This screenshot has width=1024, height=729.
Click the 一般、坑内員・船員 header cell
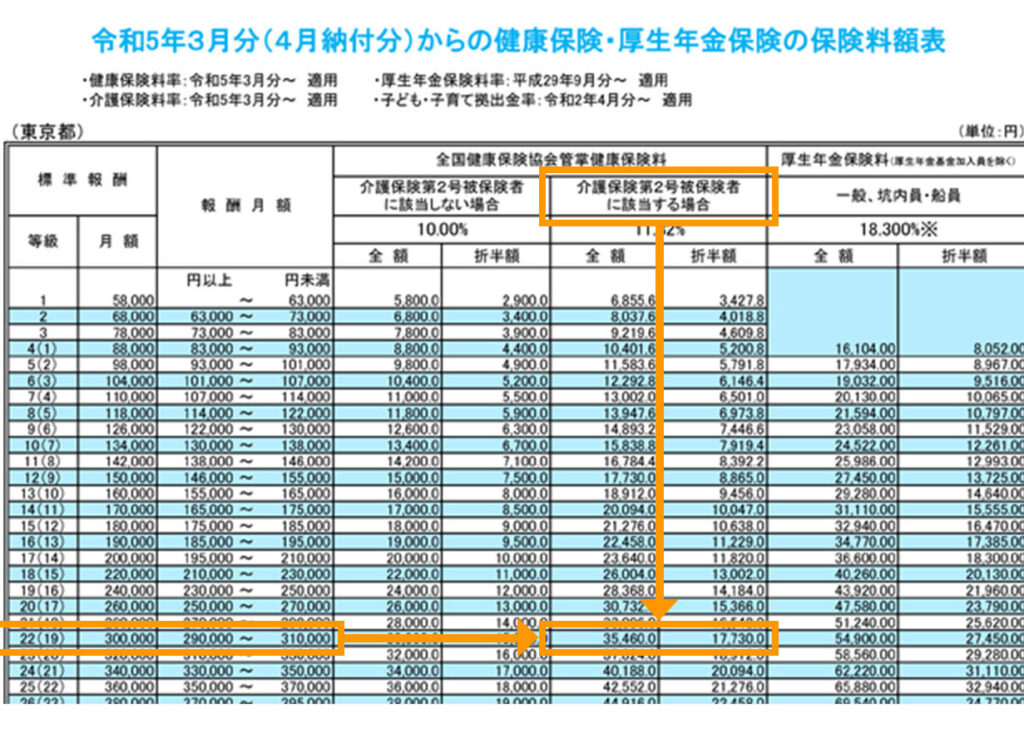(x=895, y=195)
